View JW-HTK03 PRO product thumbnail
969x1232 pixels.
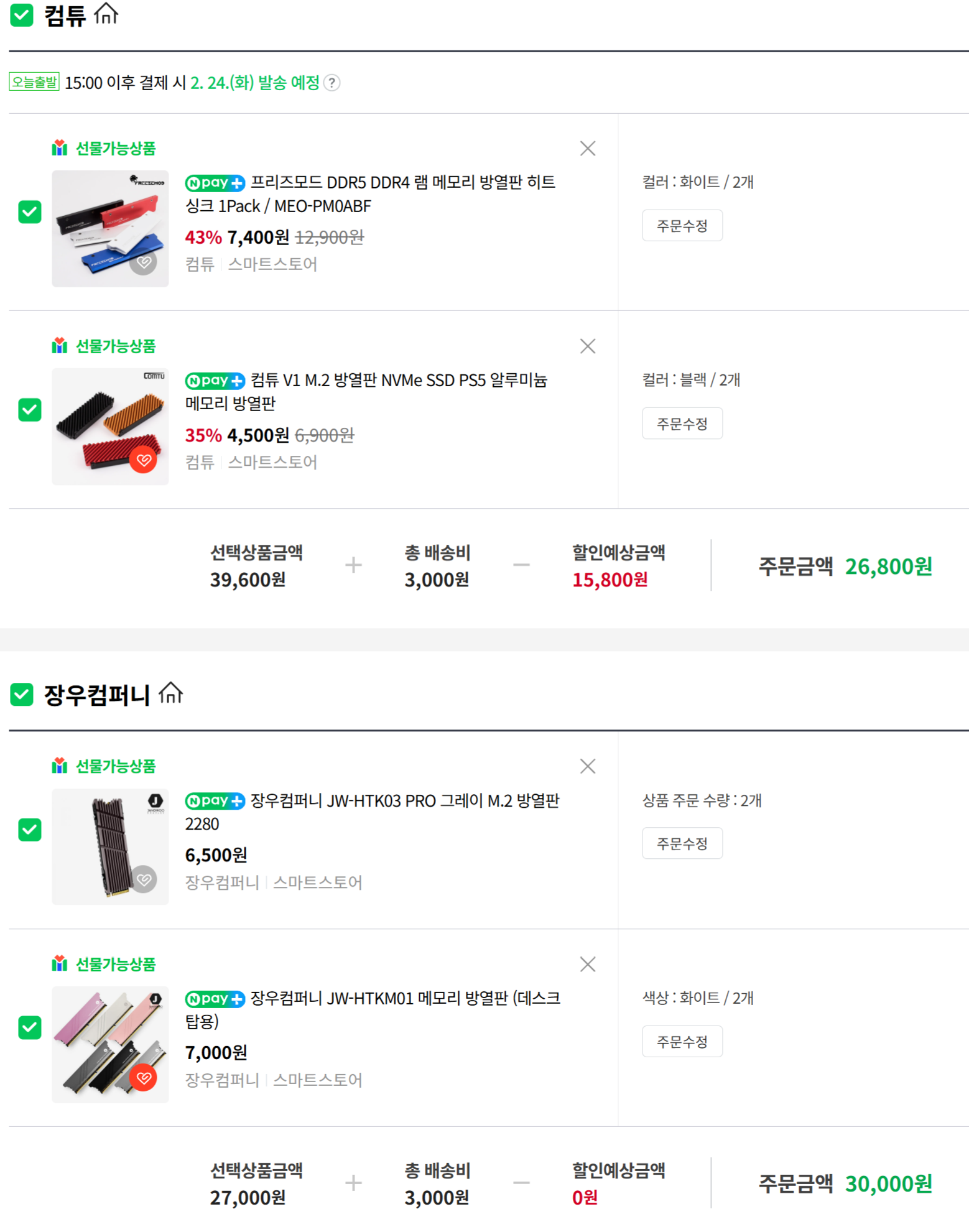click(x=110, y=846)
